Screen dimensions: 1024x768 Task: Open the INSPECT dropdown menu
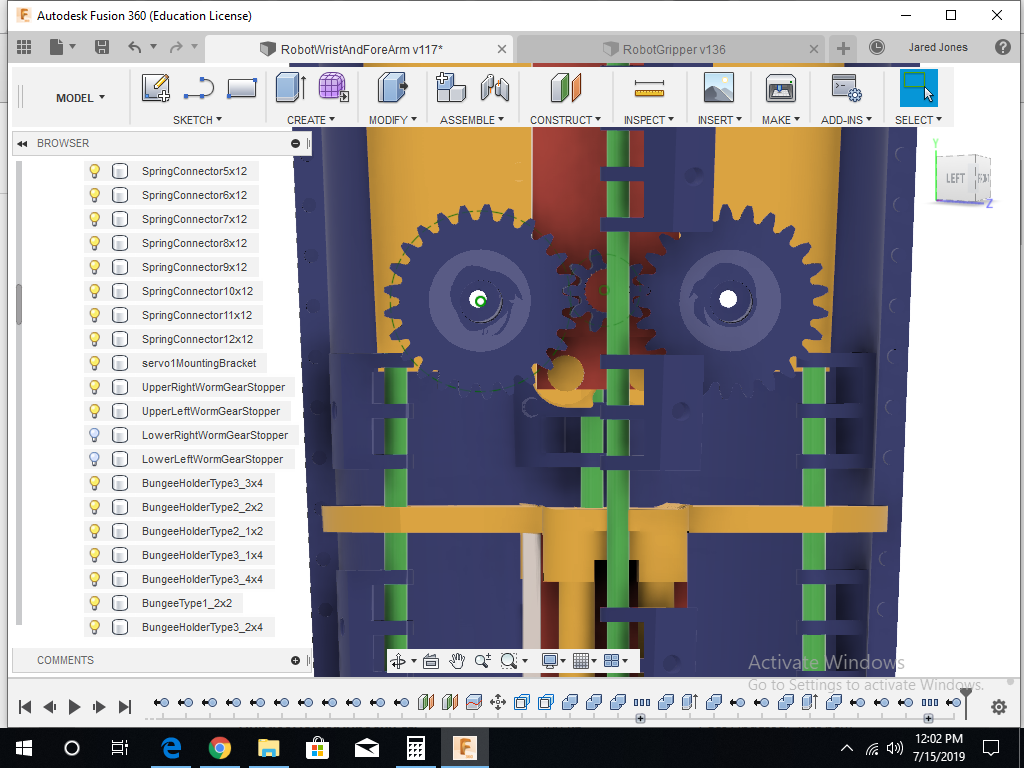point(648,120)
